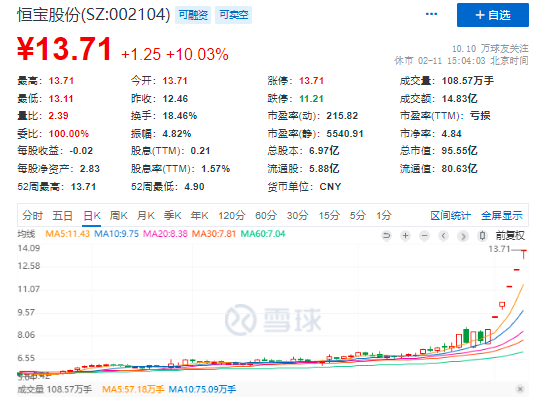Viewport: 545px width, 397px height.
Task: Open the 前复权 adjustment dropdown
Action: (510, 236)
